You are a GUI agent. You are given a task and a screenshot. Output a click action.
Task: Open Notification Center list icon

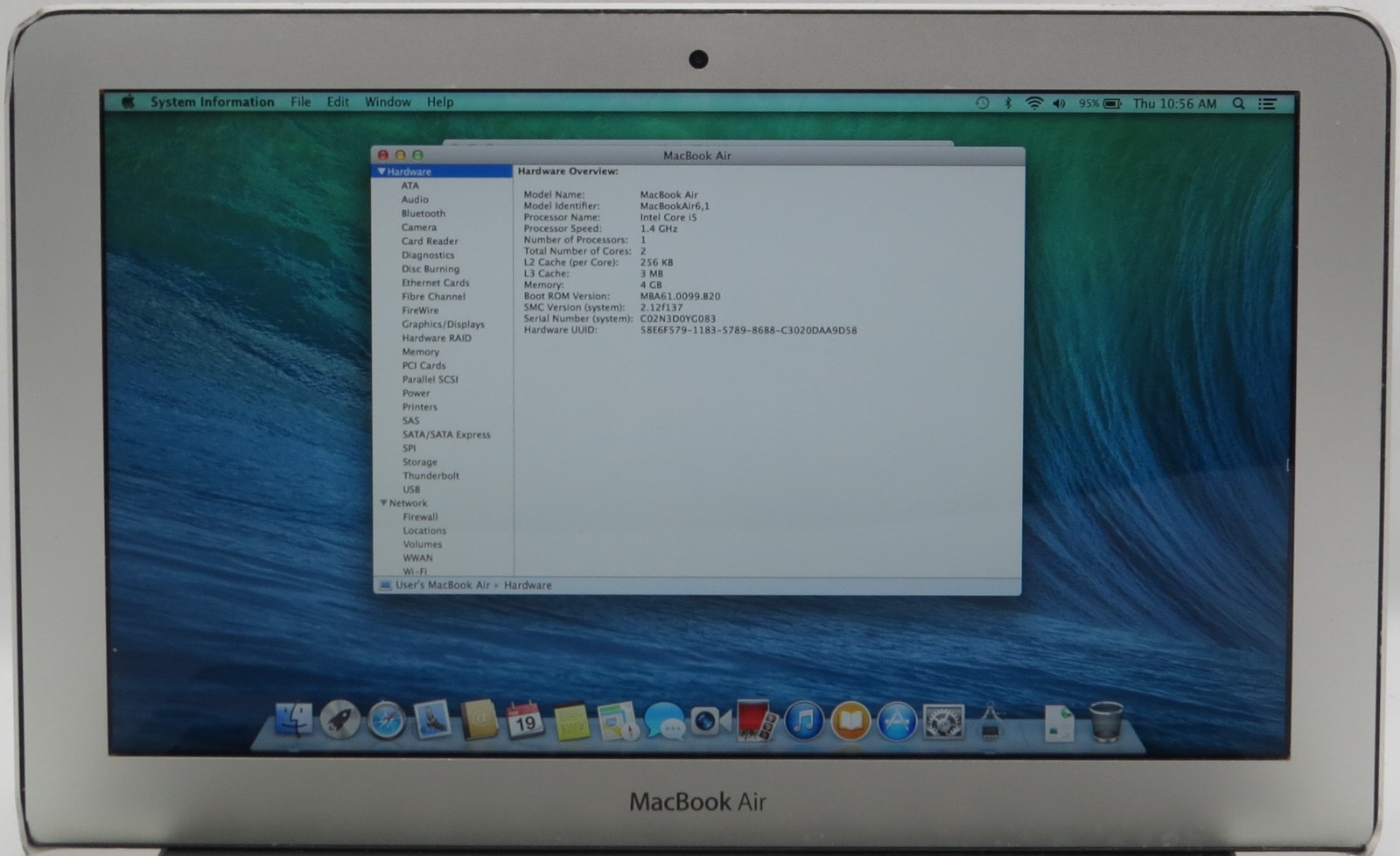click(1267, 103)
